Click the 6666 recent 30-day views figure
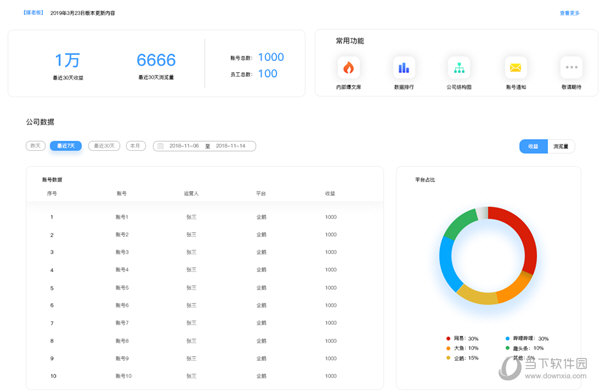Viewport: 600px width, 392px height. (x=156, y=60)
